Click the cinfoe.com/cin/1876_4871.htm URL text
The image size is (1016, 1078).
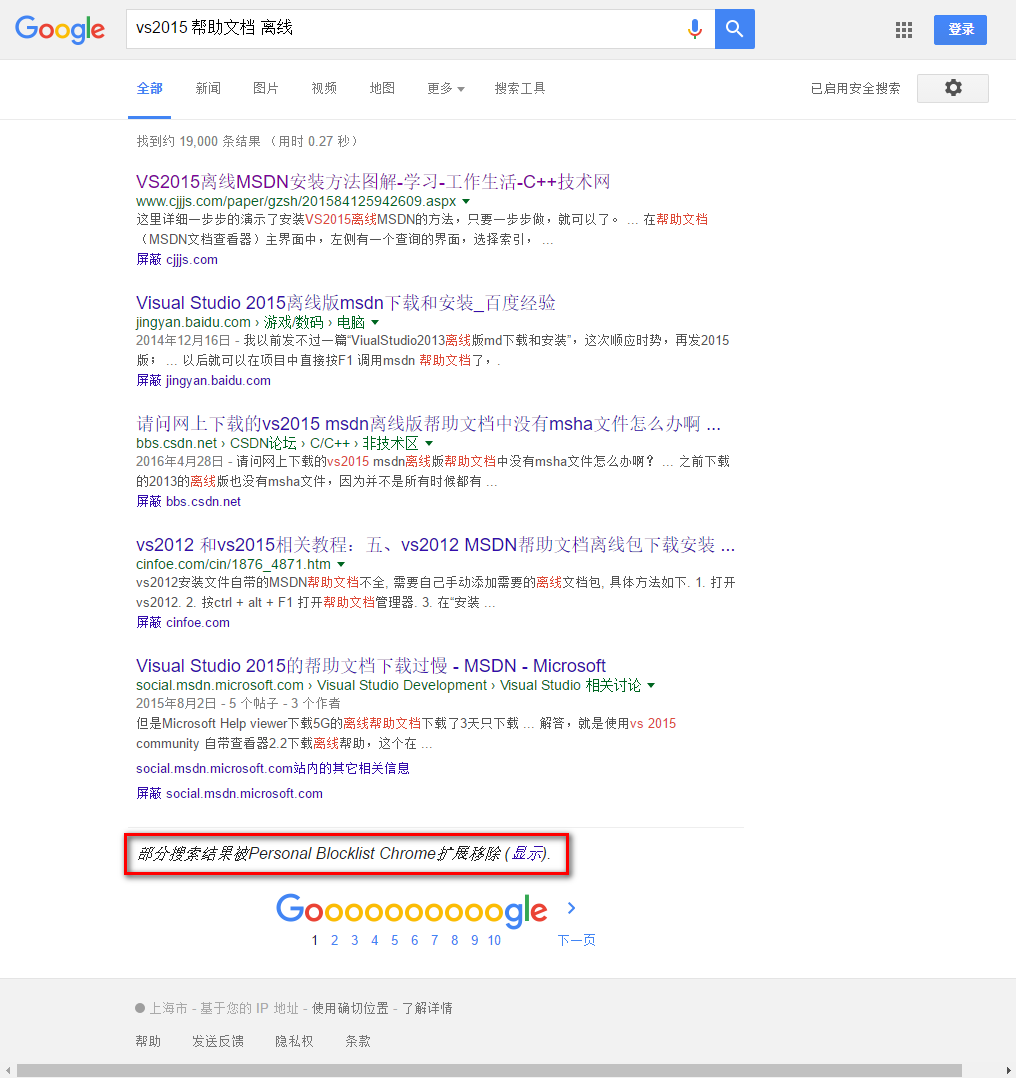pyautogui.click(x=233, y=564)
